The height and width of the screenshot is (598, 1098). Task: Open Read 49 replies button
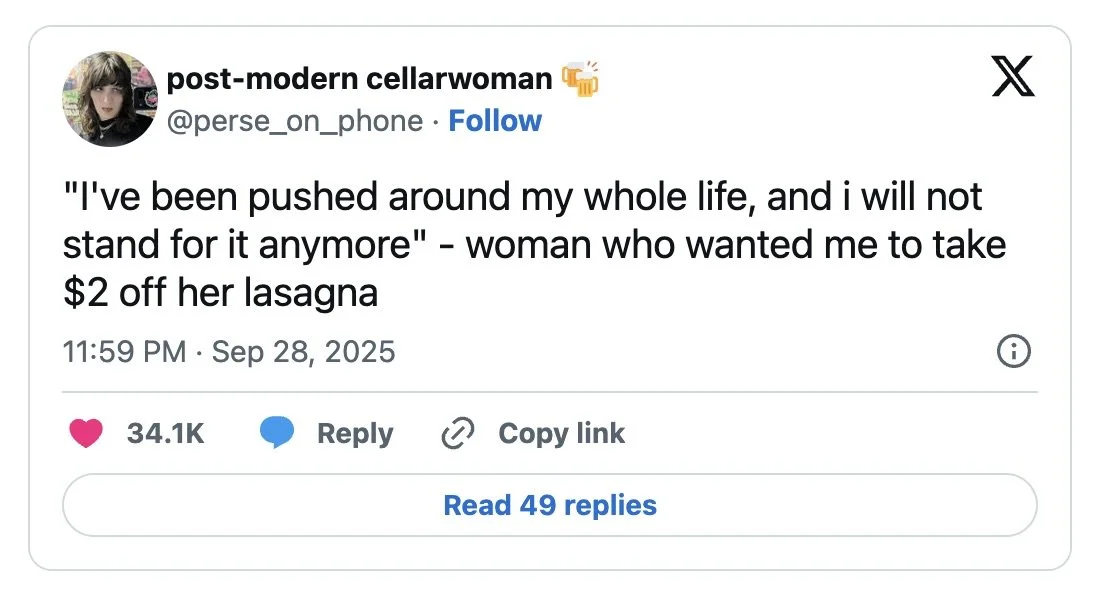pyautogui.click(x=549, y=505)
